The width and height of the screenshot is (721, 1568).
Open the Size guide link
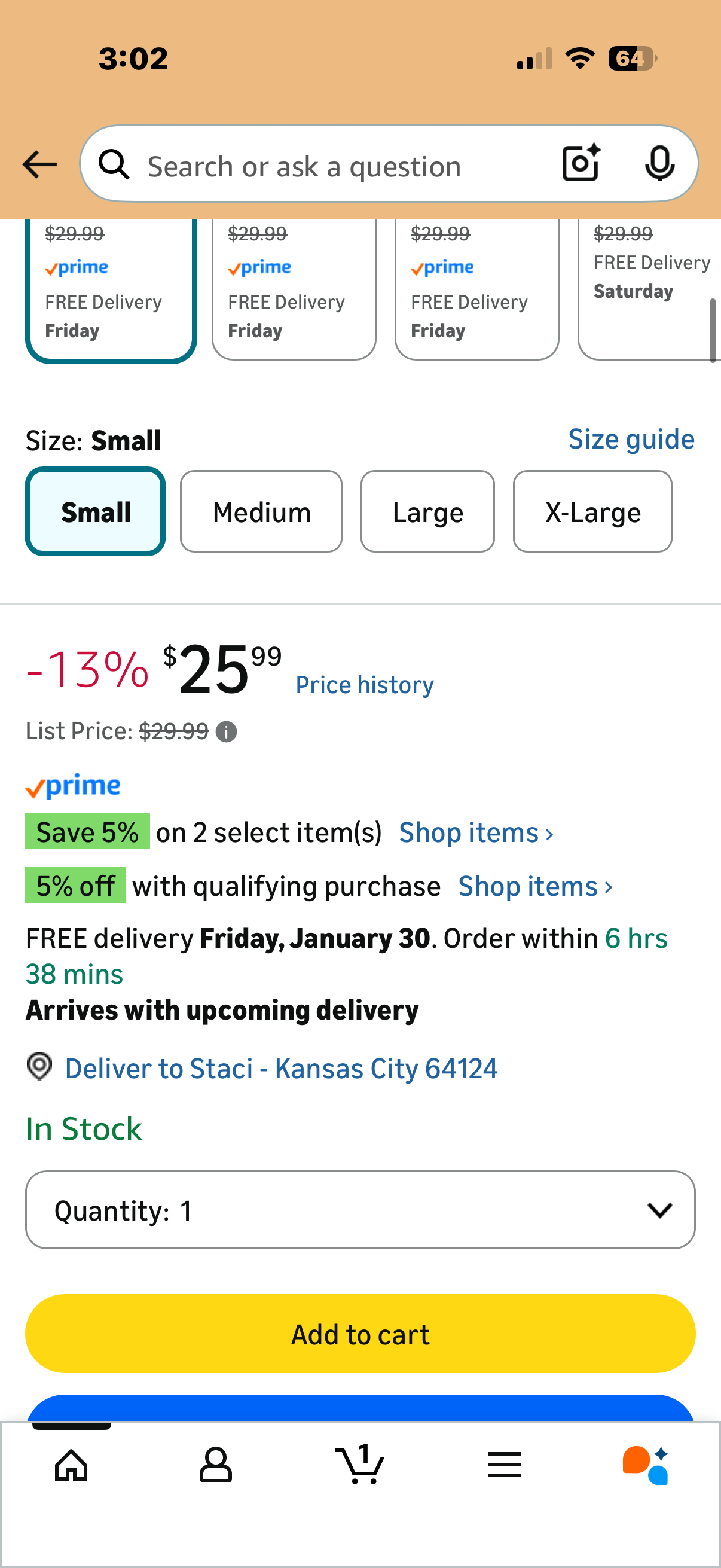click(631, 440)
